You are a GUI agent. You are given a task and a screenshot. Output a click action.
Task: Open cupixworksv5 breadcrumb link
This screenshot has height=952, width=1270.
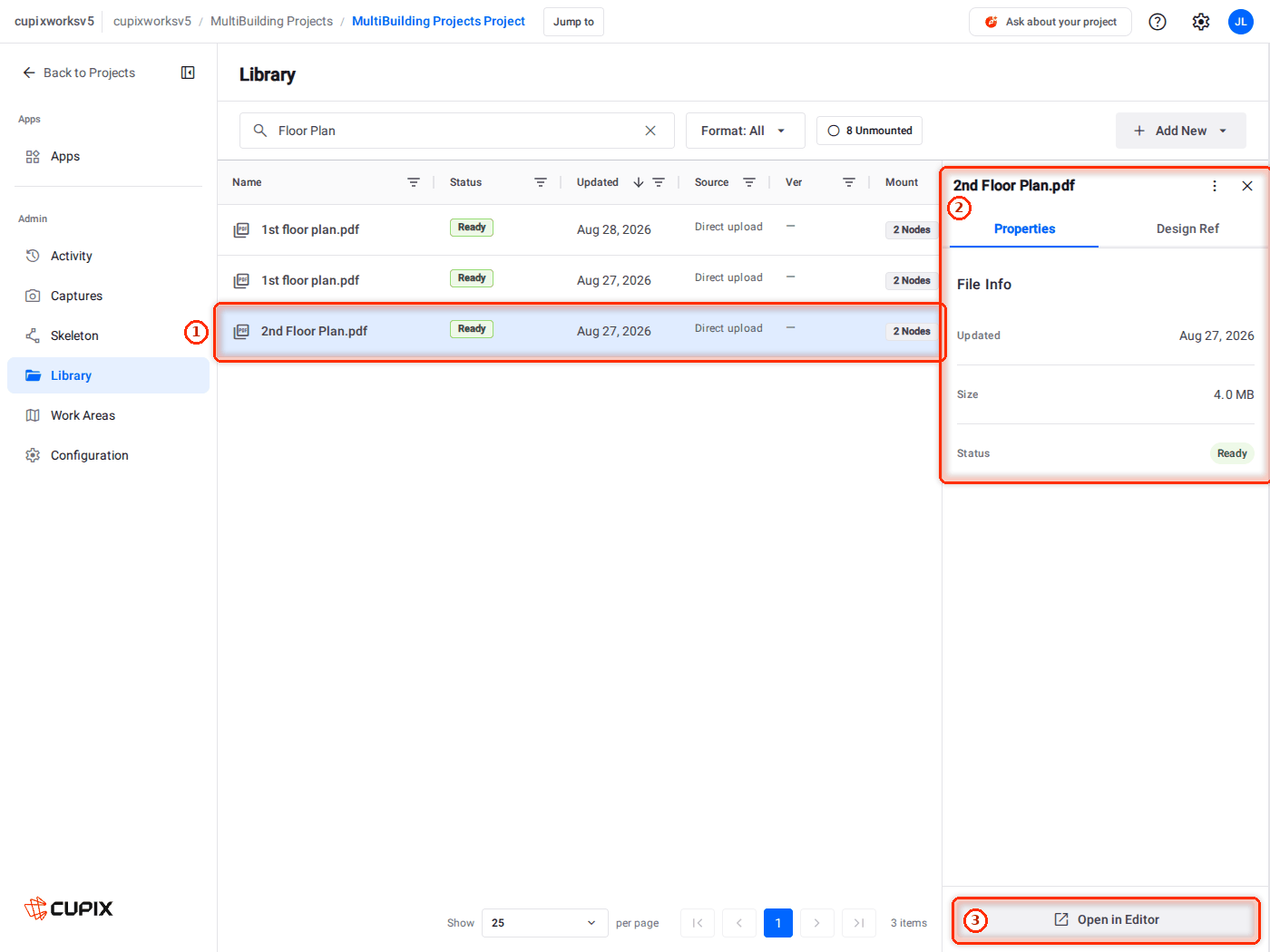coord(152,21)
